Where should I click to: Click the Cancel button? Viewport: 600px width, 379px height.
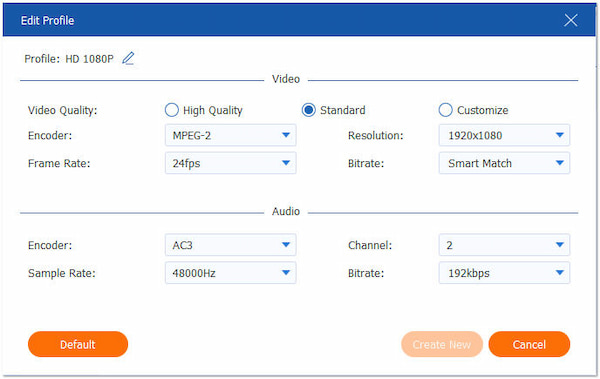point(529,344)
